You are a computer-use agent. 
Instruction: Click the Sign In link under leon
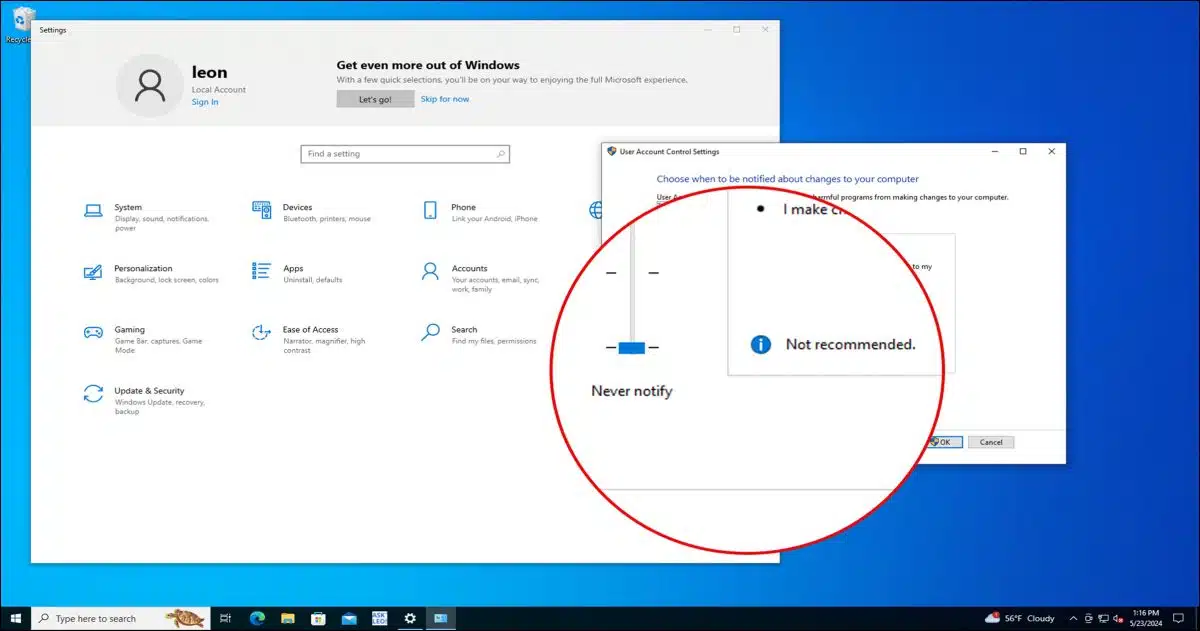205,102
